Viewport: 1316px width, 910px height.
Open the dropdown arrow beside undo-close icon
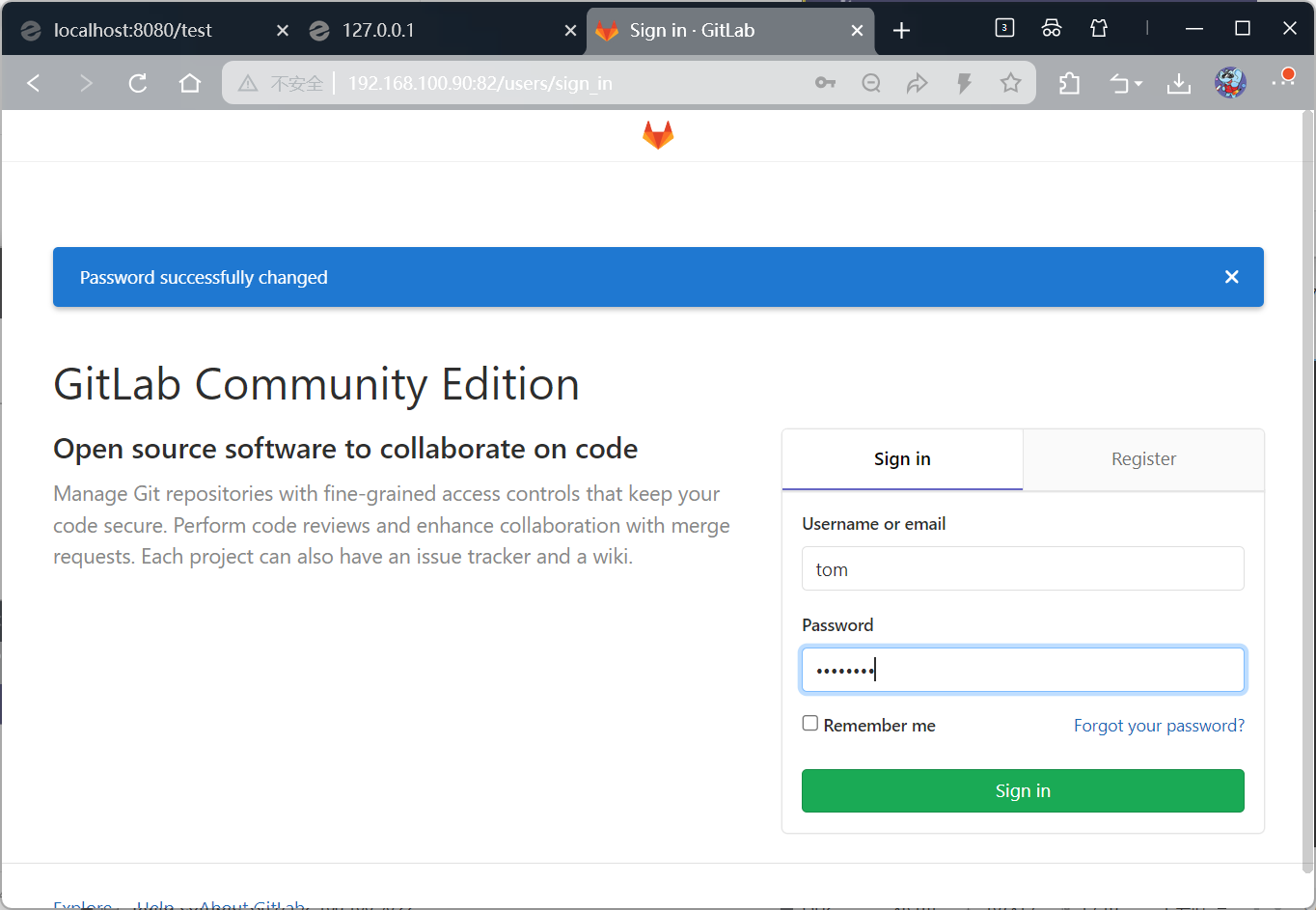tap(1139, 84)
